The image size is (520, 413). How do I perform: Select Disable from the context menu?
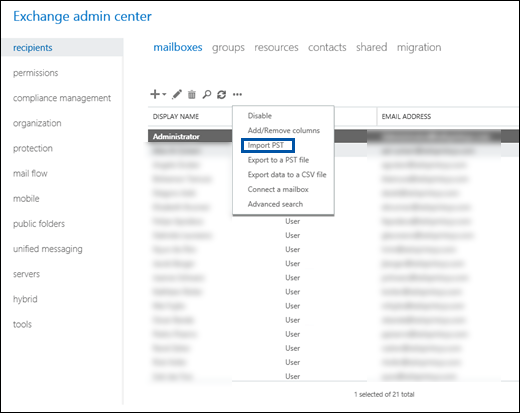pyautogui.click(x=260, y=116)
